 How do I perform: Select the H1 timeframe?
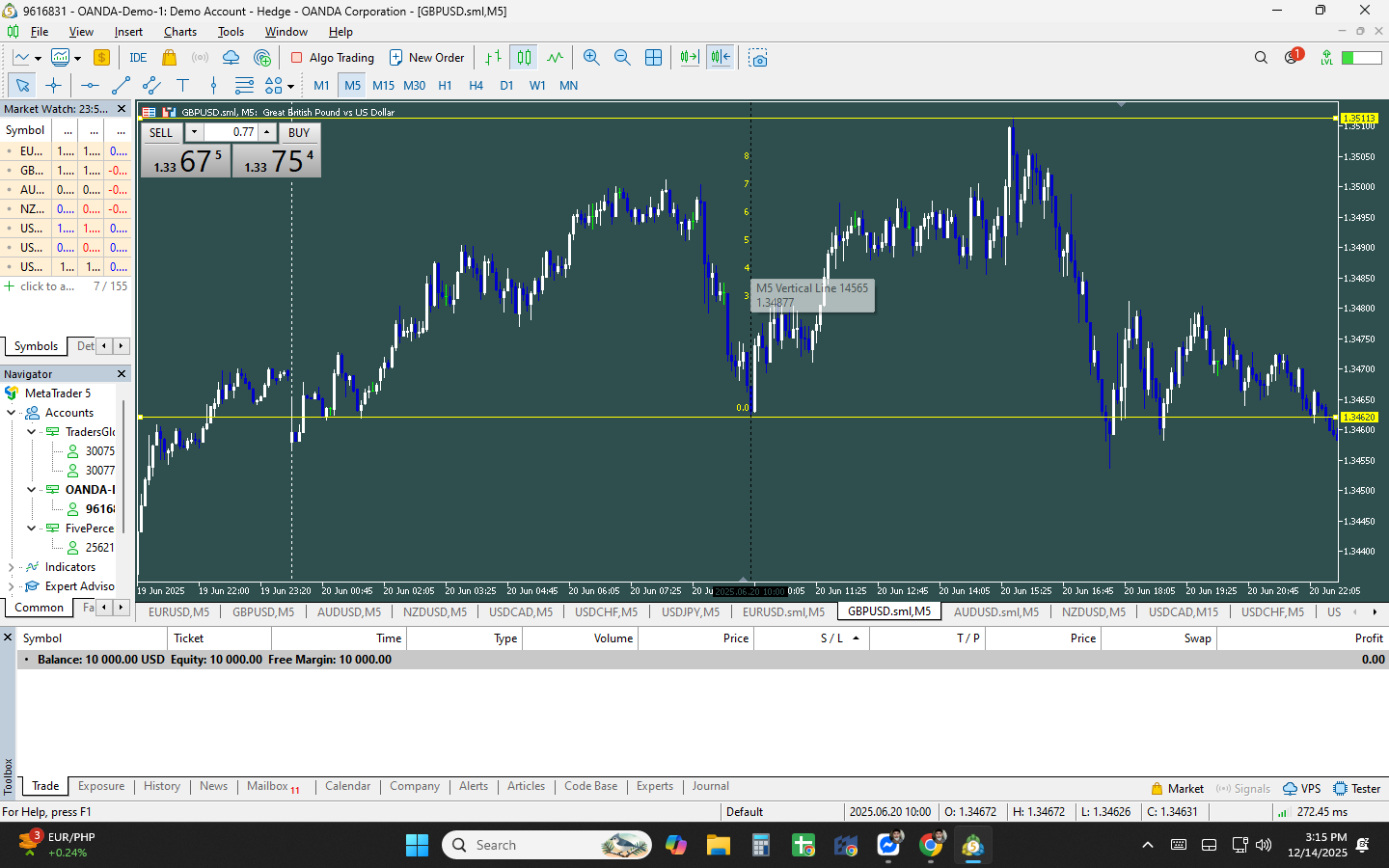[x=445, y=86]
